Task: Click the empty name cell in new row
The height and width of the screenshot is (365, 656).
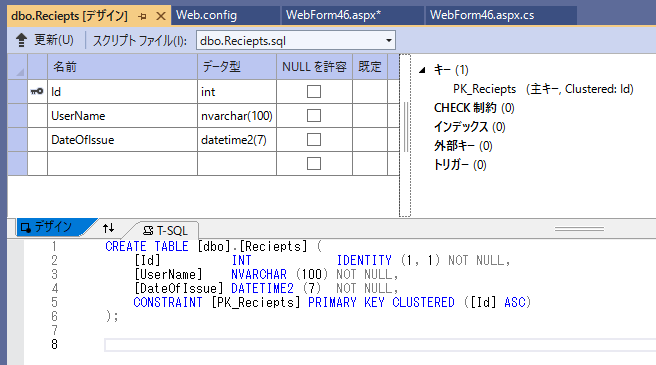Action: tap(123, 163)
